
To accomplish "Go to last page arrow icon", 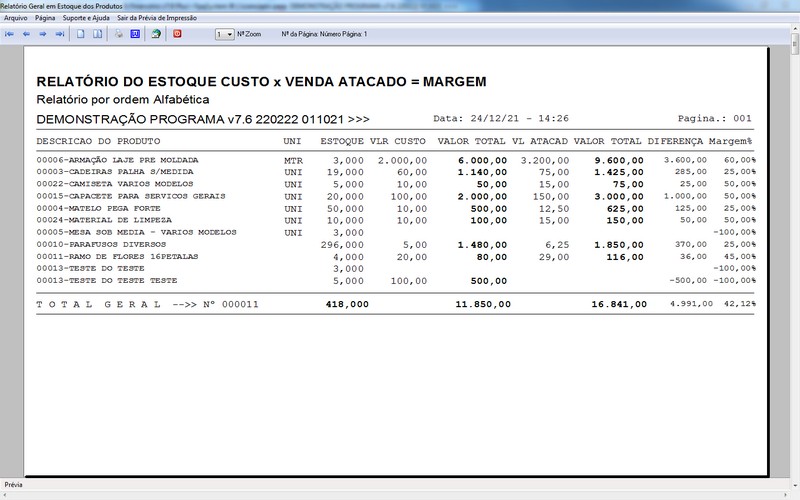I will [x=60, y=34].
